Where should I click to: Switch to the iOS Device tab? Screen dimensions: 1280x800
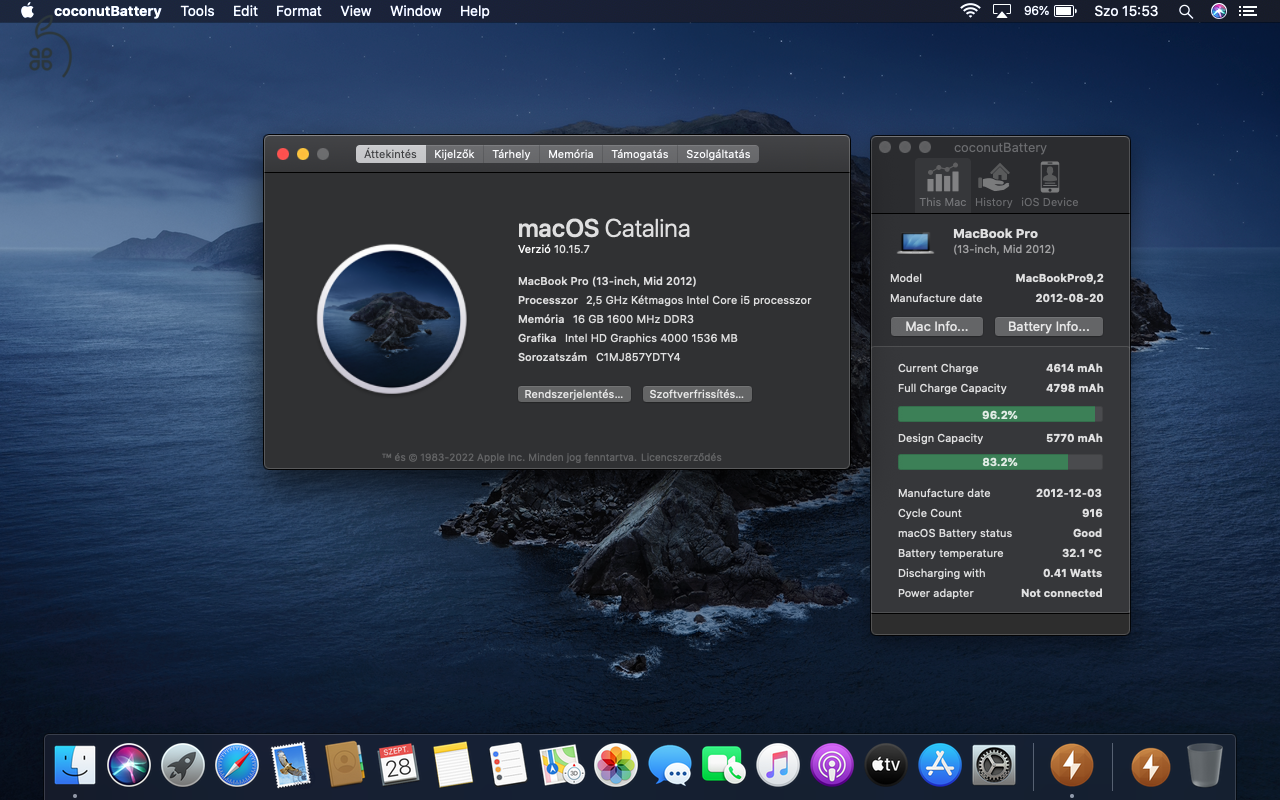(x=1049, y=185)
